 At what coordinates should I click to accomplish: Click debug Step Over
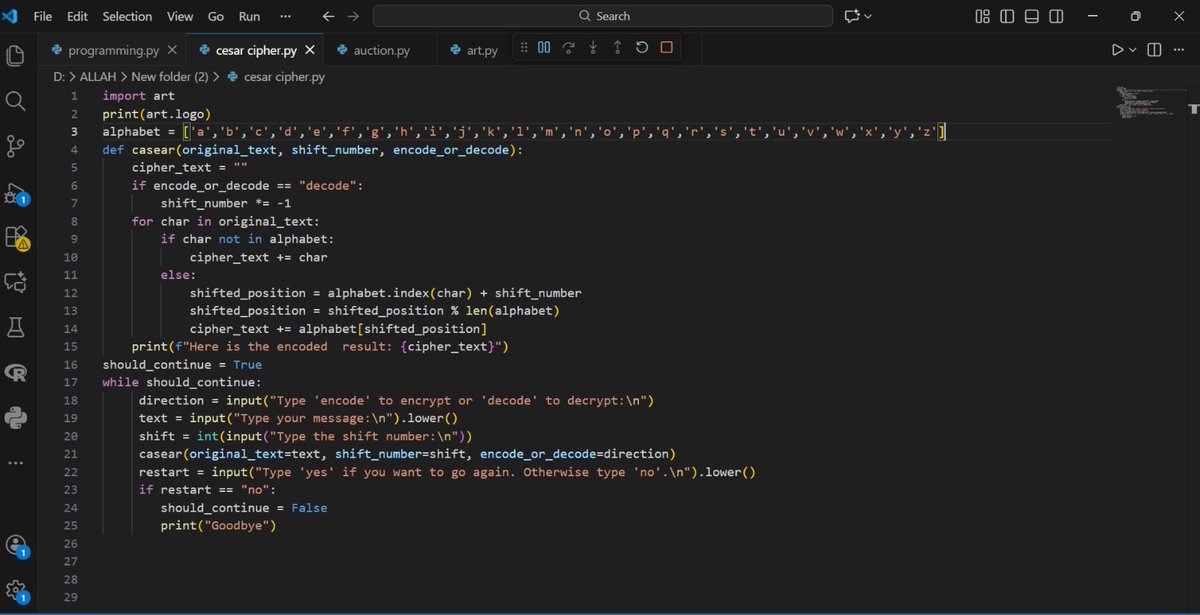pos(569,47)
